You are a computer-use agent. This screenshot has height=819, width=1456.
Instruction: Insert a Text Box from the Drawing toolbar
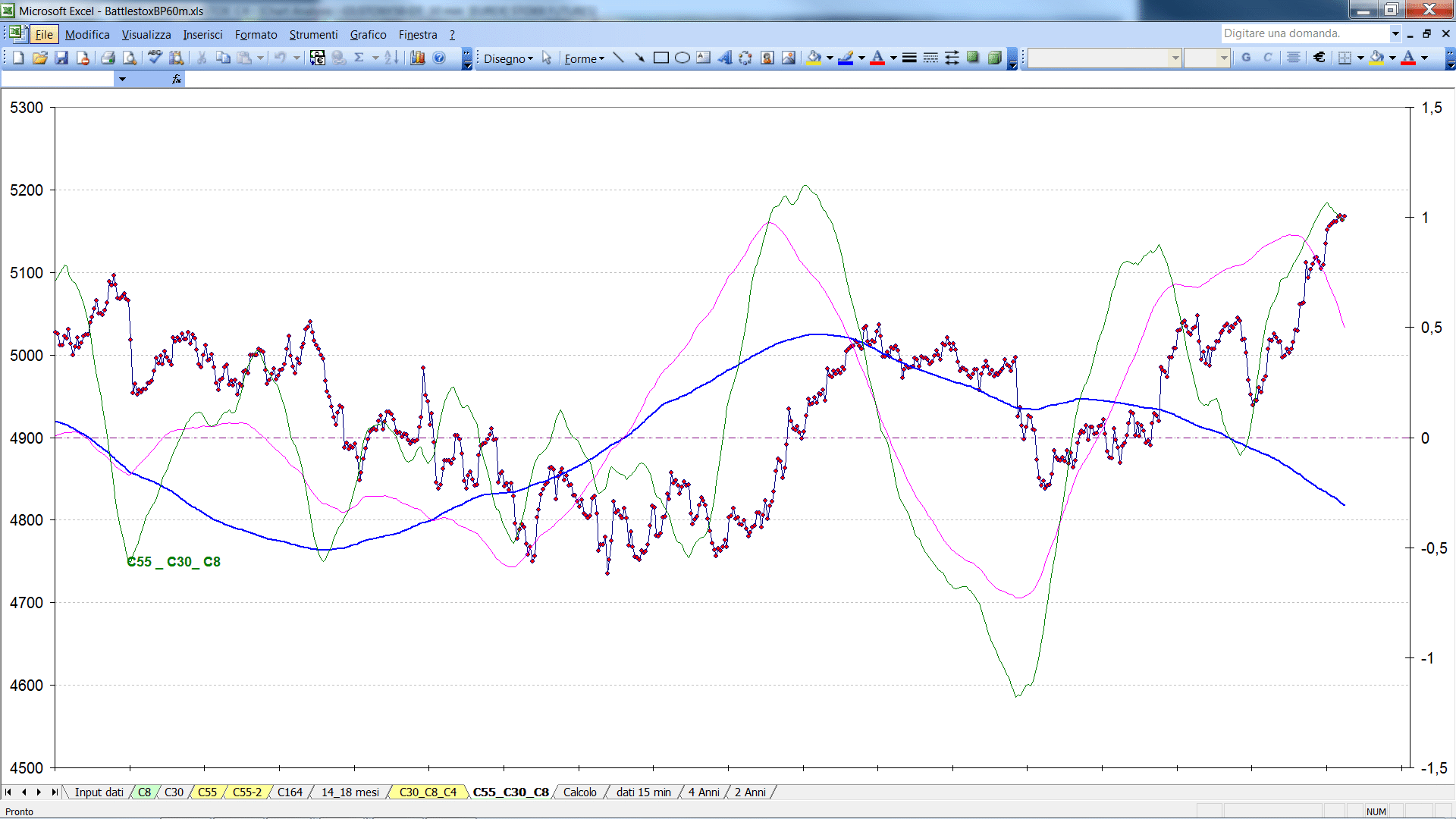[x=703, y=58]
